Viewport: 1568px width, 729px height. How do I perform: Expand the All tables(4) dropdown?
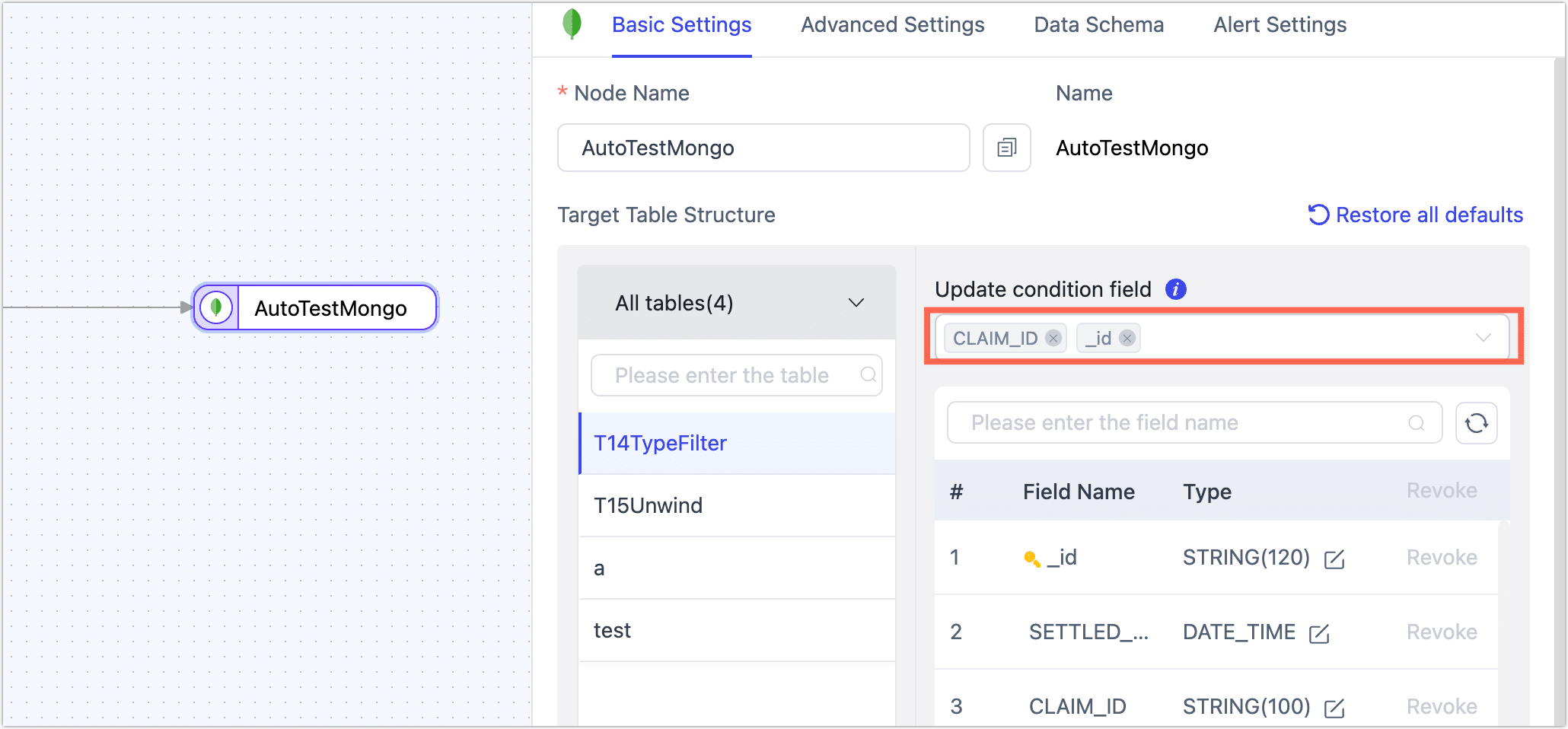pyautogui.click(x=856, y=303)
